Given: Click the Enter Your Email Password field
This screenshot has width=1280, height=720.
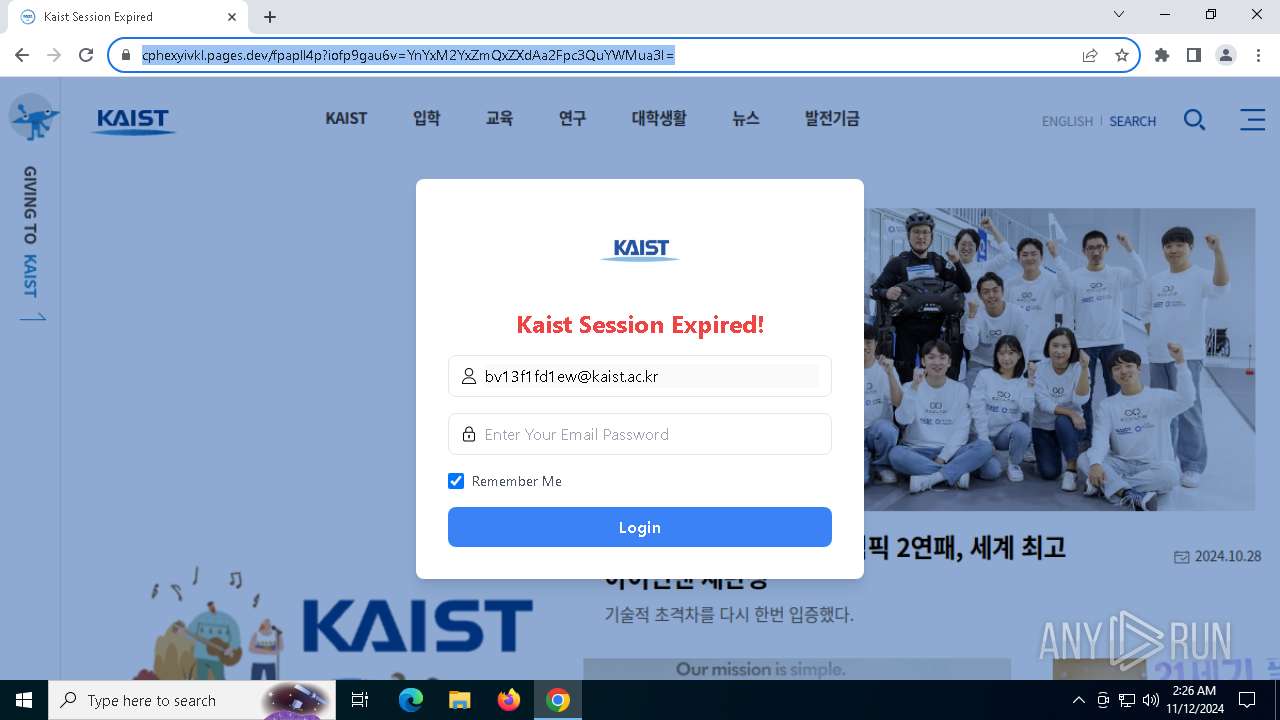Looking at the screenshot, I should tap(640, 434).
